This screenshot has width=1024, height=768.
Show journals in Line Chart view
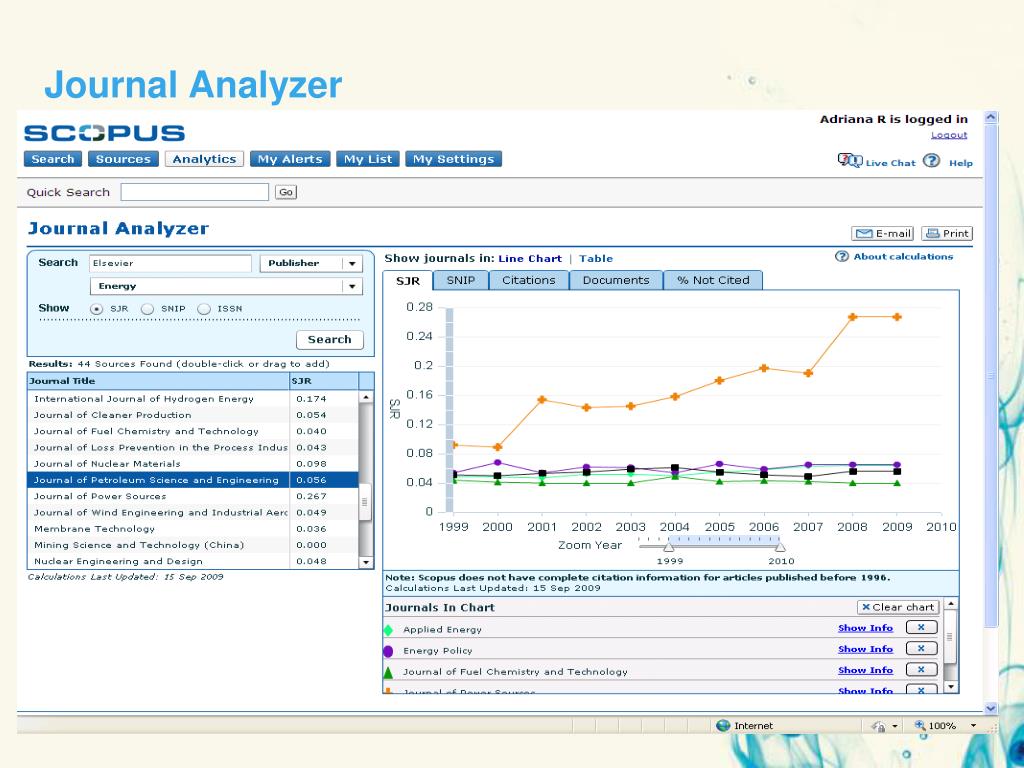click(x=530, y=259)
